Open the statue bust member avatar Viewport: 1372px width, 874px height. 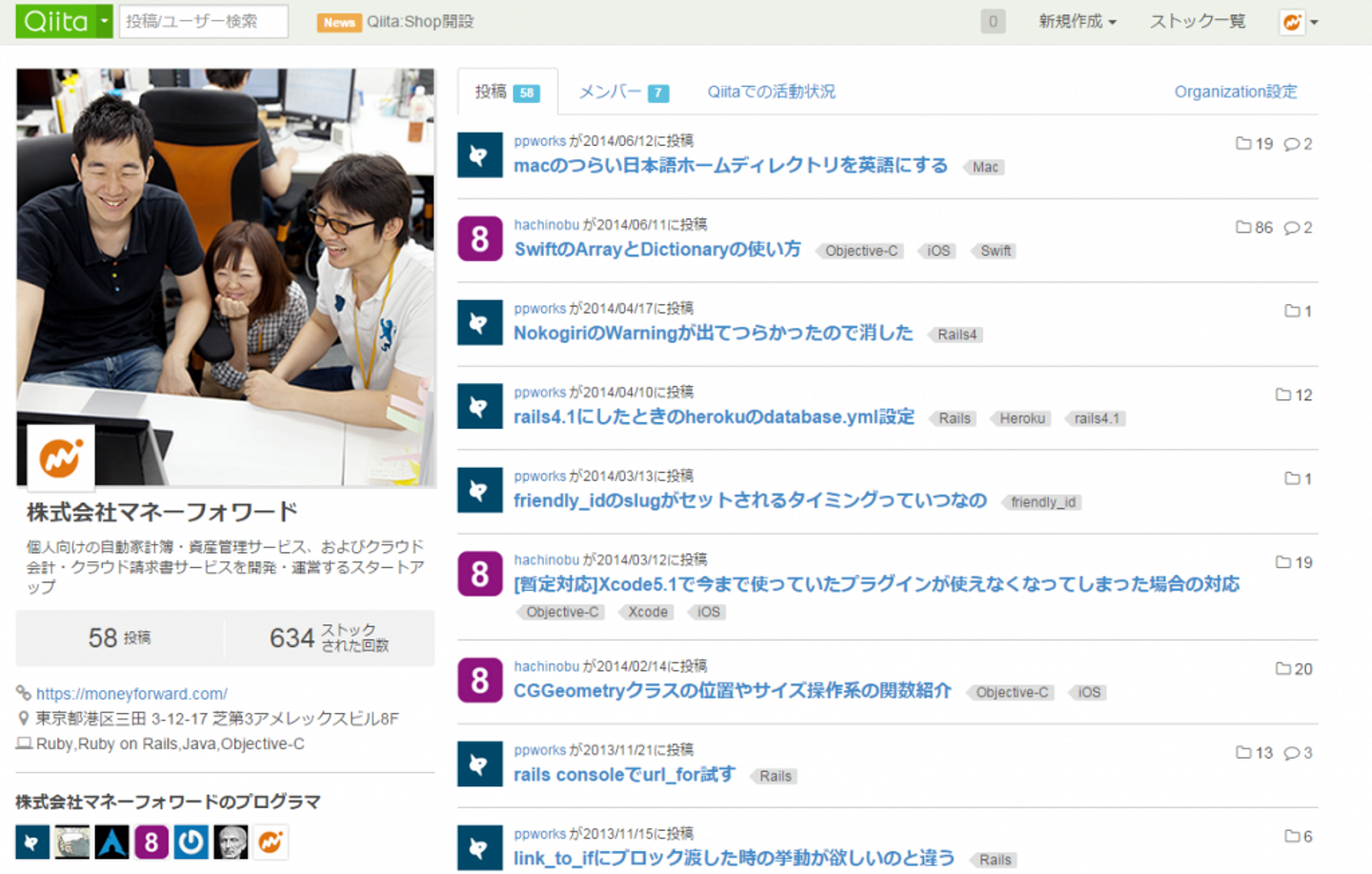tap(231, 842)
